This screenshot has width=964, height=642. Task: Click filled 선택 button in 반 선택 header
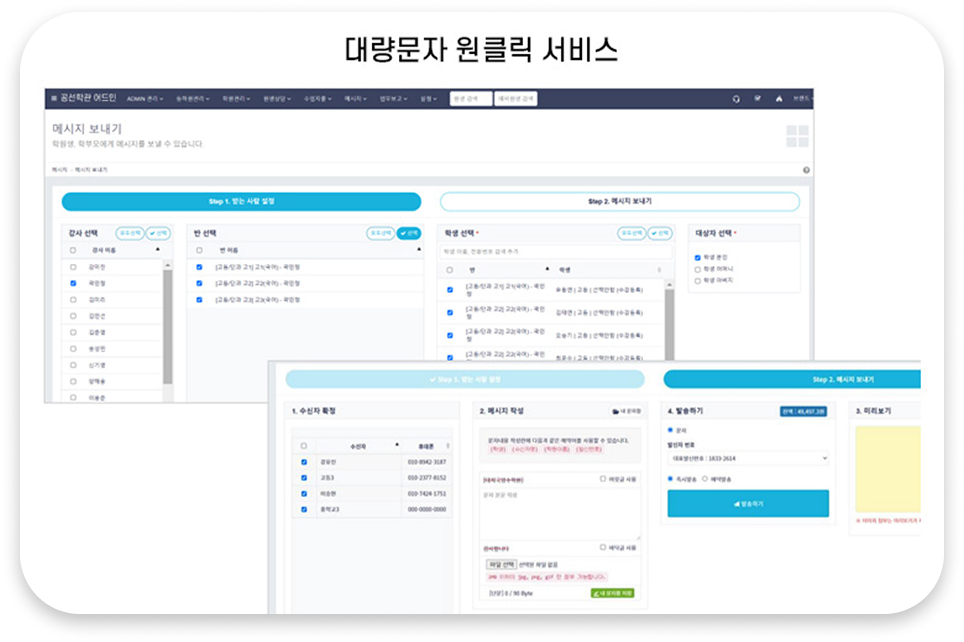click(409, 233)
